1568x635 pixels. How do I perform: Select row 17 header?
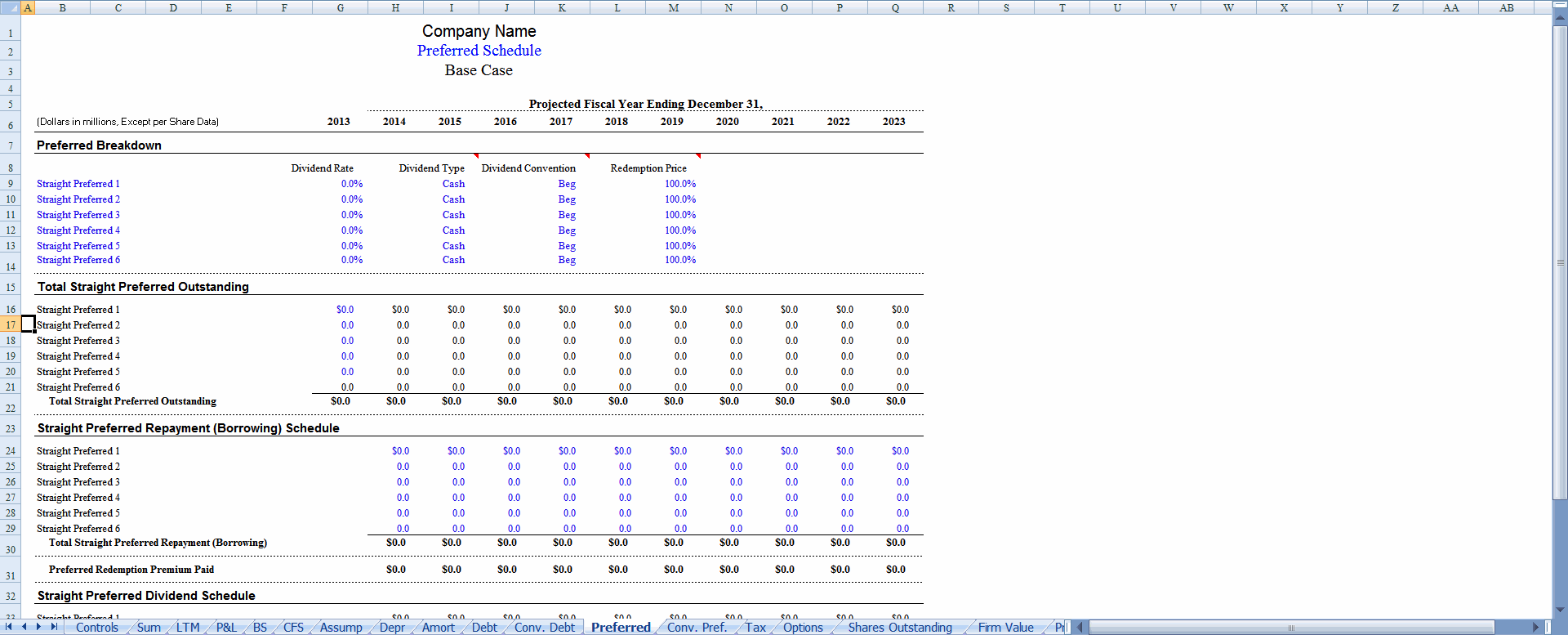11,325
